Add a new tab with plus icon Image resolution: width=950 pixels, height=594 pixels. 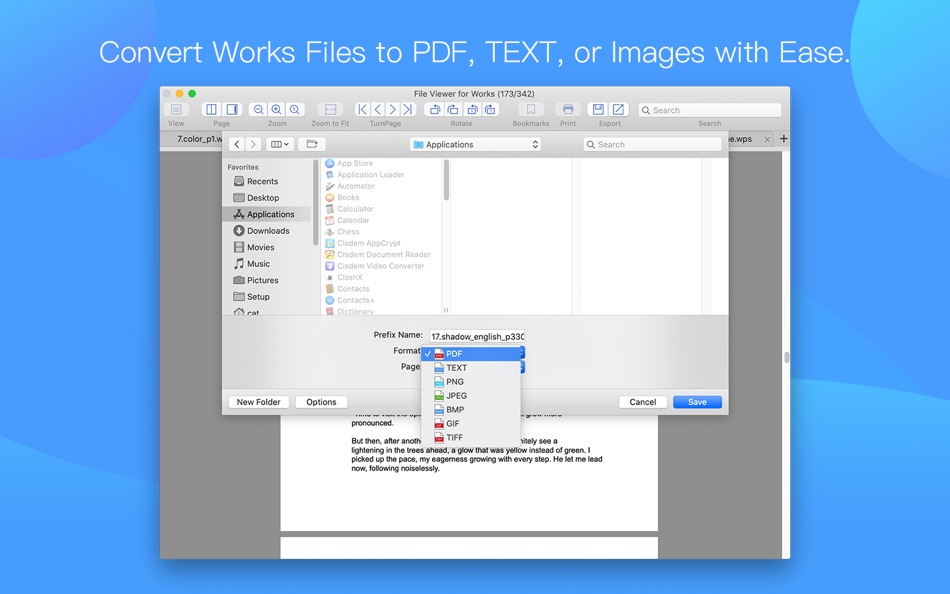point(783,139)
